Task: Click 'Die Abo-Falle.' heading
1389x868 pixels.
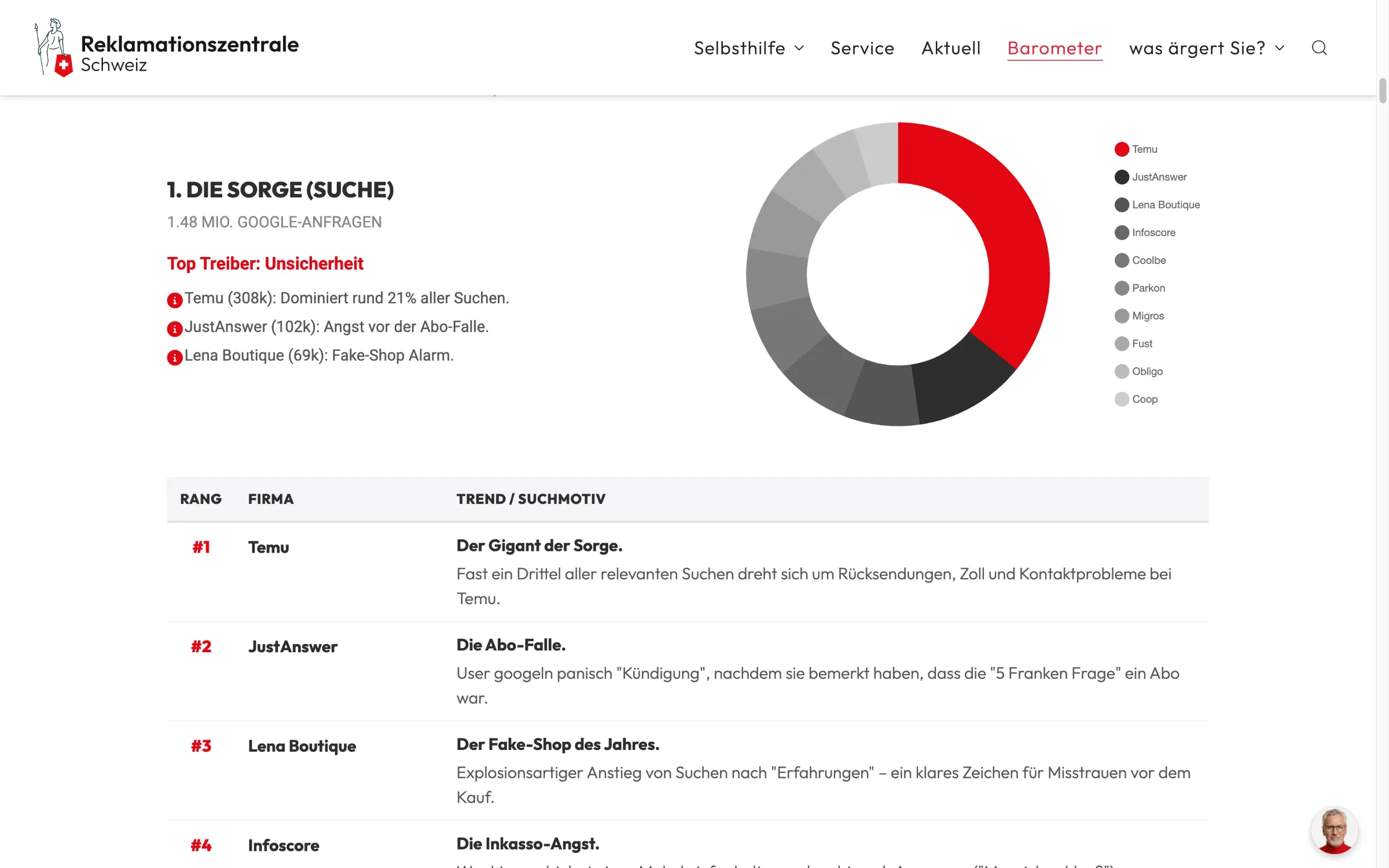Action: coord(511,645)
